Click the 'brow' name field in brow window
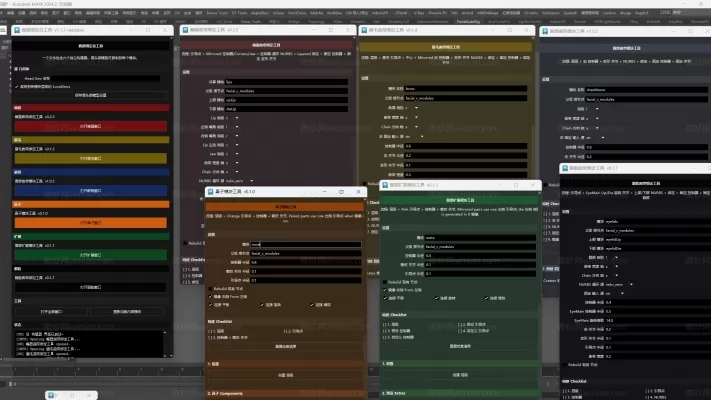The width and height of the screenshot is (711, 400). pyautogui.click(x=466, y=88)
